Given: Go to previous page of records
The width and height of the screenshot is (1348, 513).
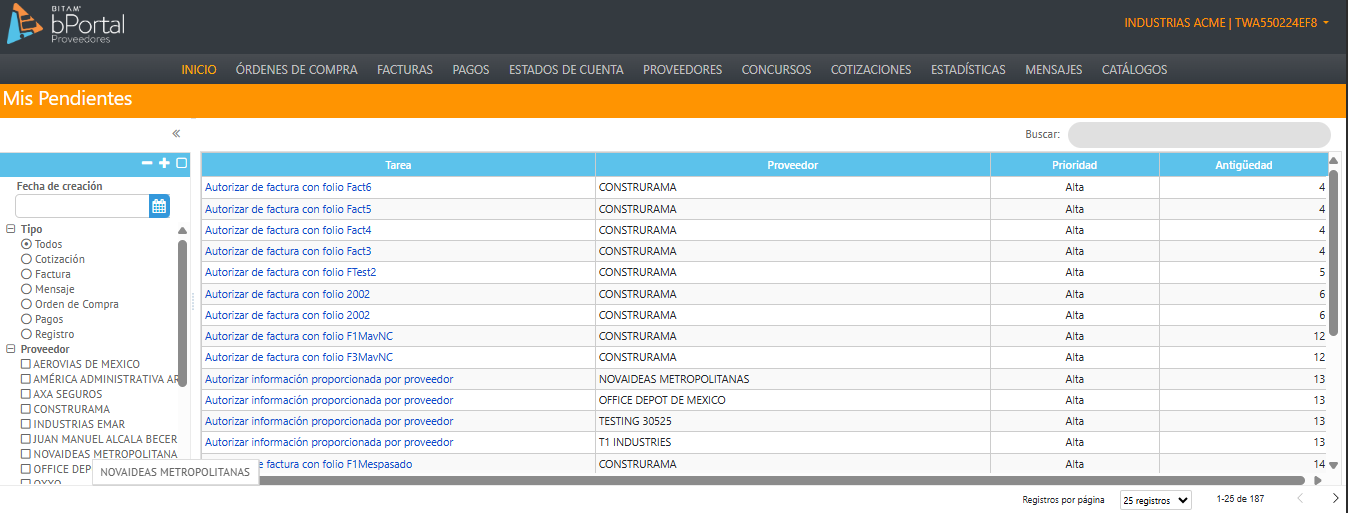Looking at the screenshot, I should click(x=1300, y=498).
